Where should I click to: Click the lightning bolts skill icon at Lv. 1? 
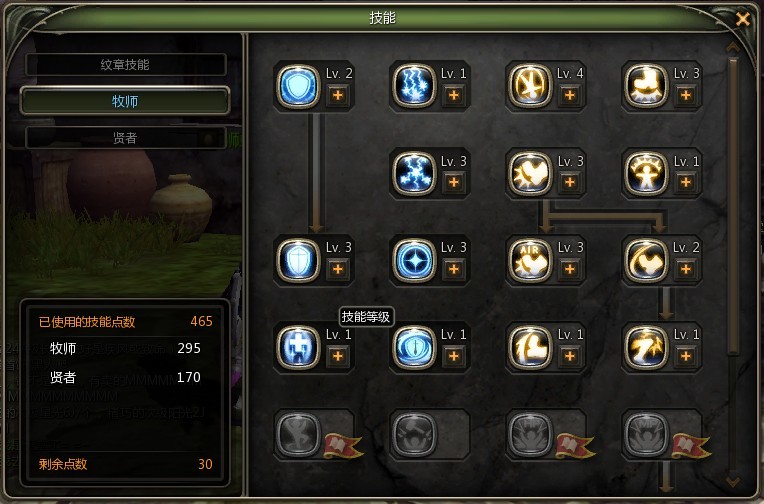414,86
